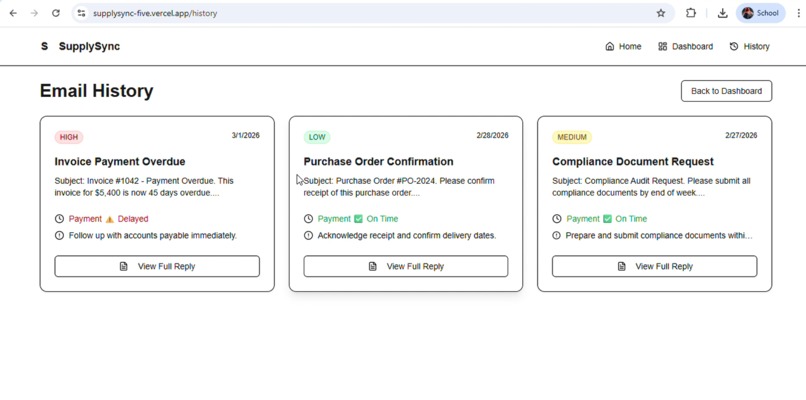Click the green checkmark in Purchase Order card

tap(358, 219)
